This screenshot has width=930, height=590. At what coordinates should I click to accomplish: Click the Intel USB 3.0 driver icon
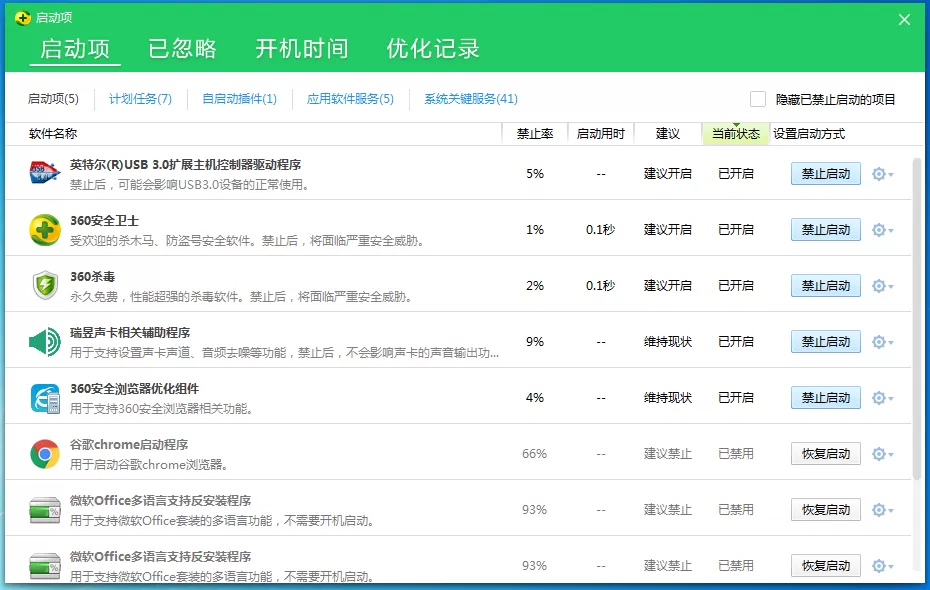45,173
